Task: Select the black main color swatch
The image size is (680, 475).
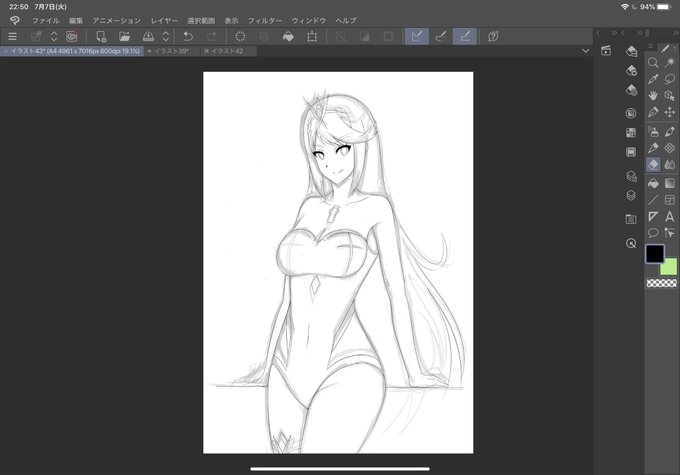Action: tap(655, 254)
